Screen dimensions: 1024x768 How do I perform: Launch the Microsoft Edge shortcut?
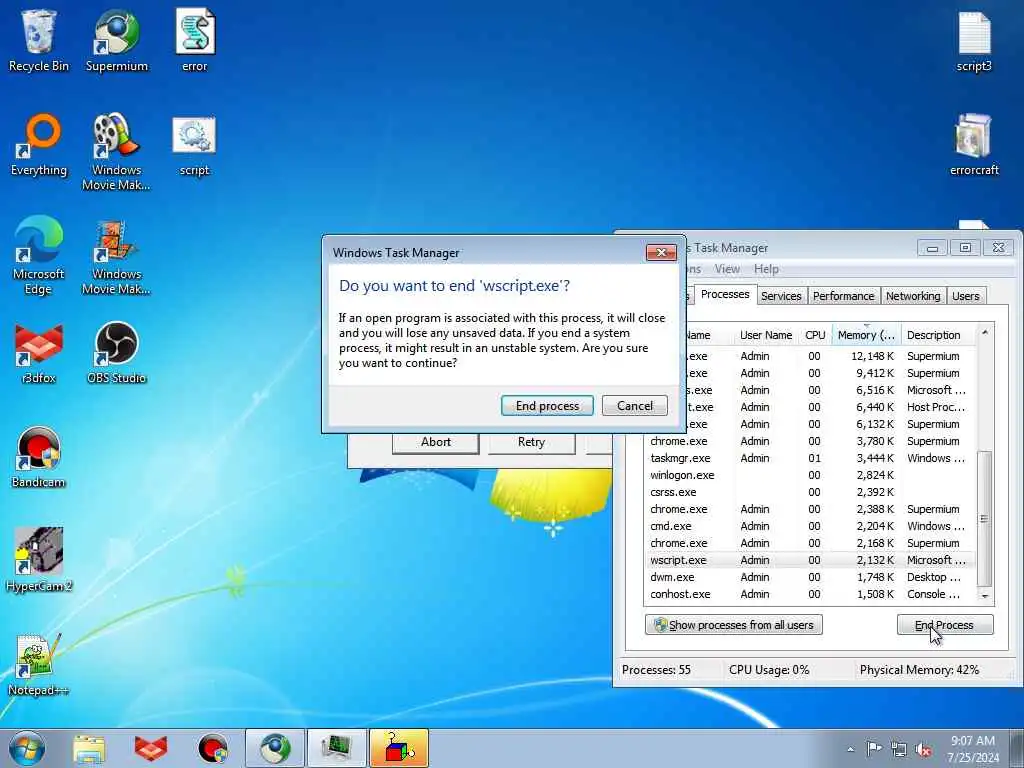39,255
